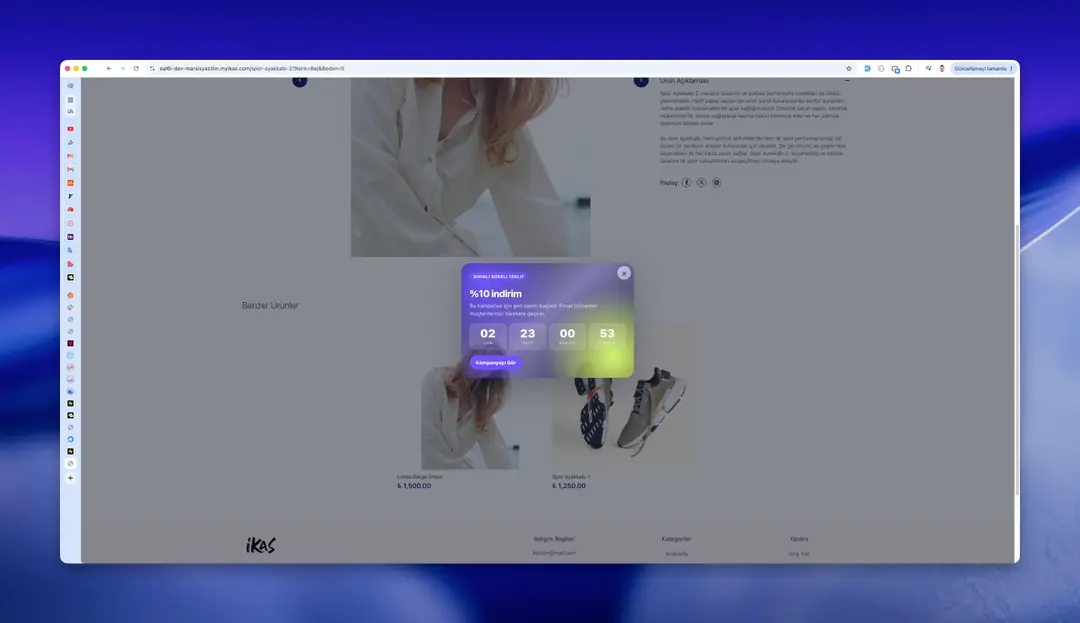Click the Kategoriler footer heading

tap(676, 539)
